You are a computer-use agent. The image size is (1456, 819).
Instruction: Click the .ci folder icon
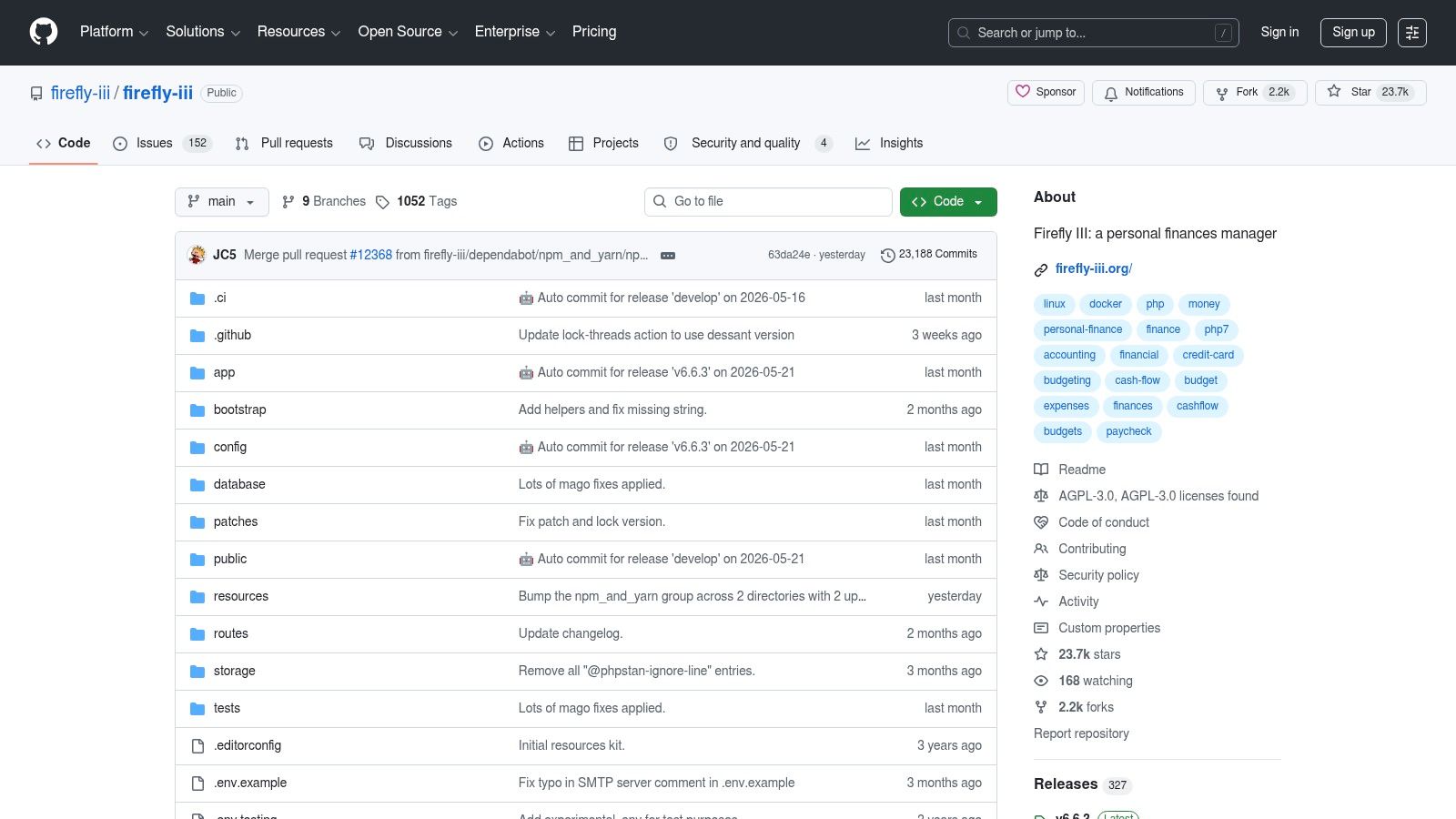click(197, 298)
